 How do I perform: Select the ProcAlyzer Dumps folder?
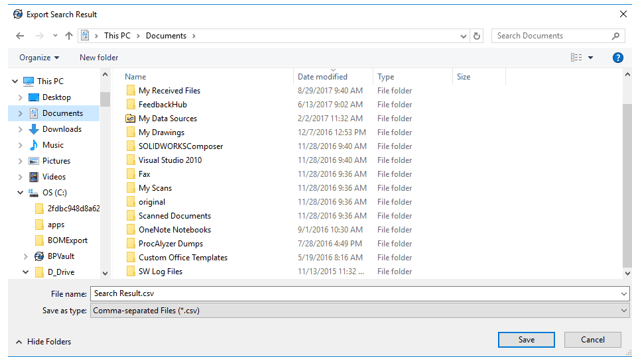[x=170, y=244]
